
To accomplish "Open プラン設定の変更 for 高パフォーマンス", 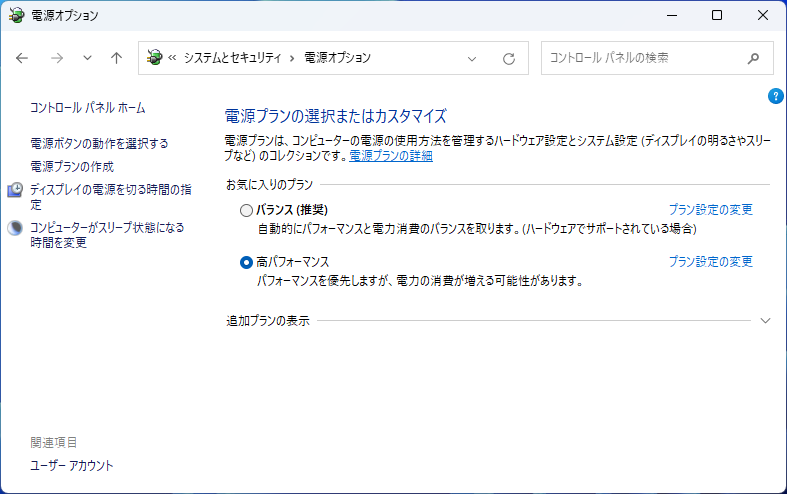I will pos(711,262).
